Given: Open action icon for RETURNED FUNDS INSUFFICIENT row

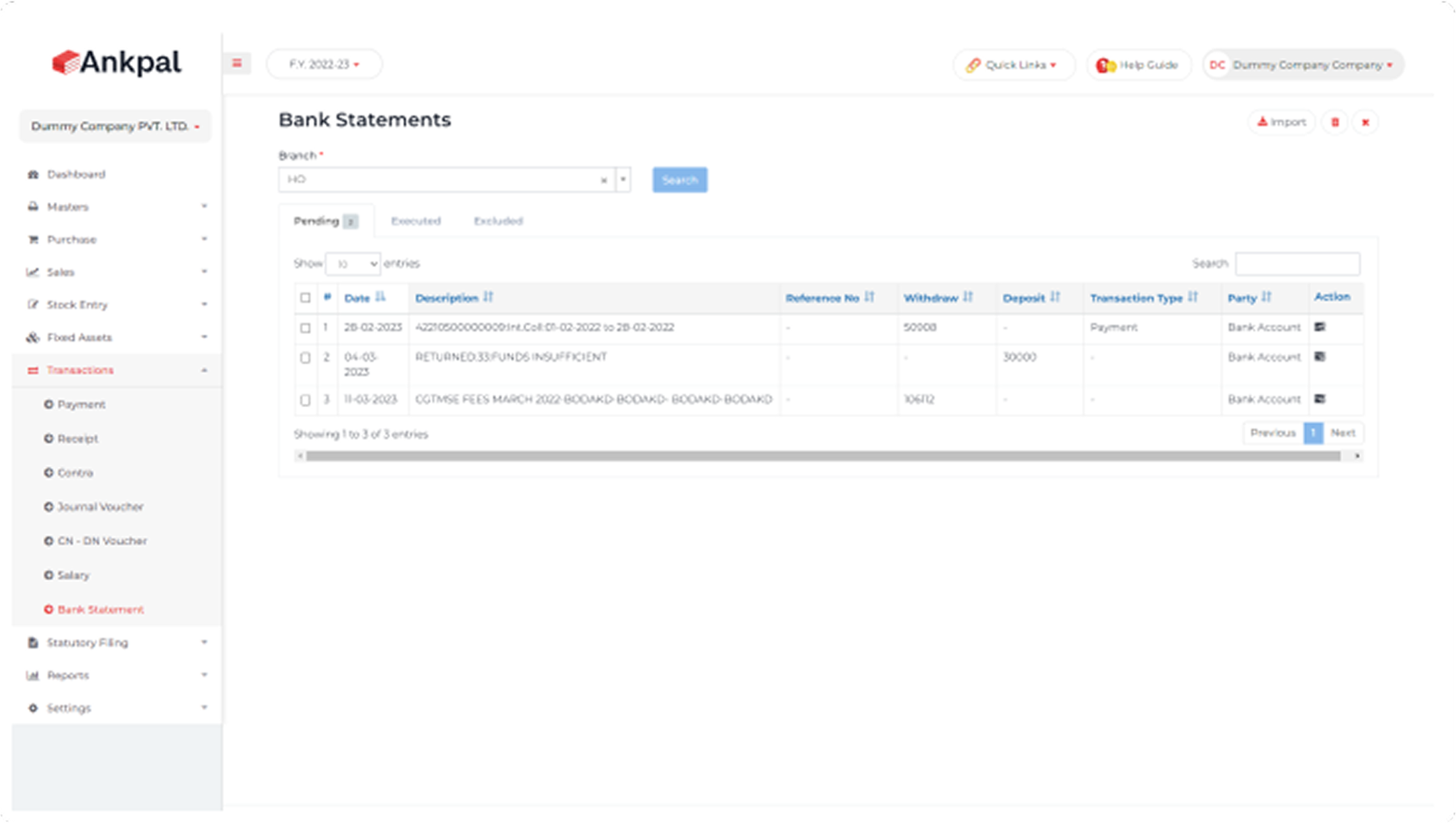Looking at the screenshot, I should tap(1319, 357).
